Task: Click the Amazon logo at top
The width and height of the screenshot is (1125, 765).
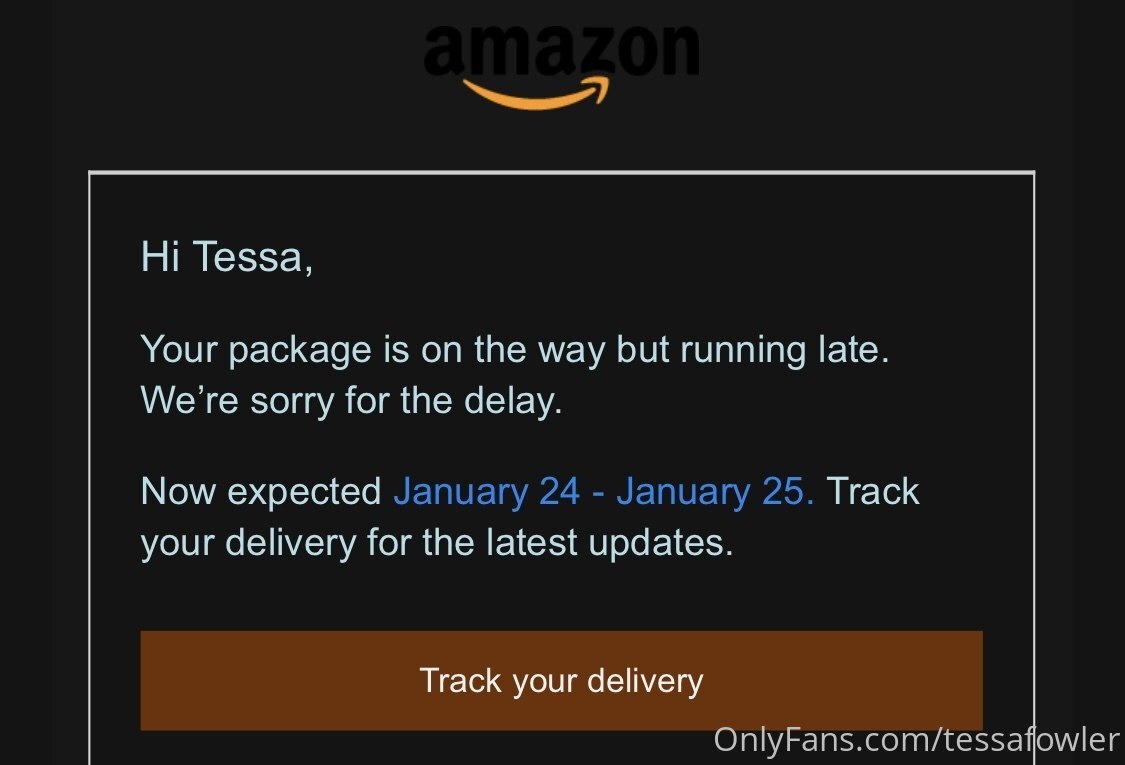Action: (561, 66)
